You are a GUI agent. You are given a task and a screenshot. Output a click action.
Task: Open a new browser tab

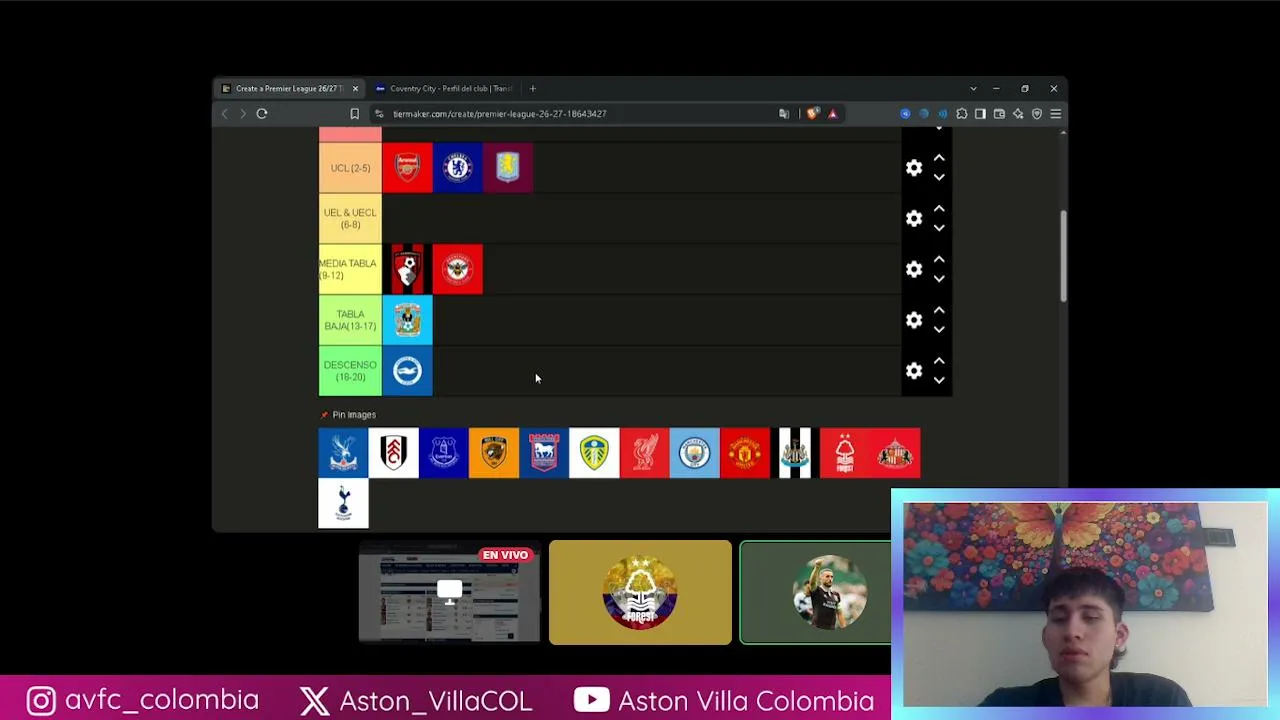pos(533,89)
